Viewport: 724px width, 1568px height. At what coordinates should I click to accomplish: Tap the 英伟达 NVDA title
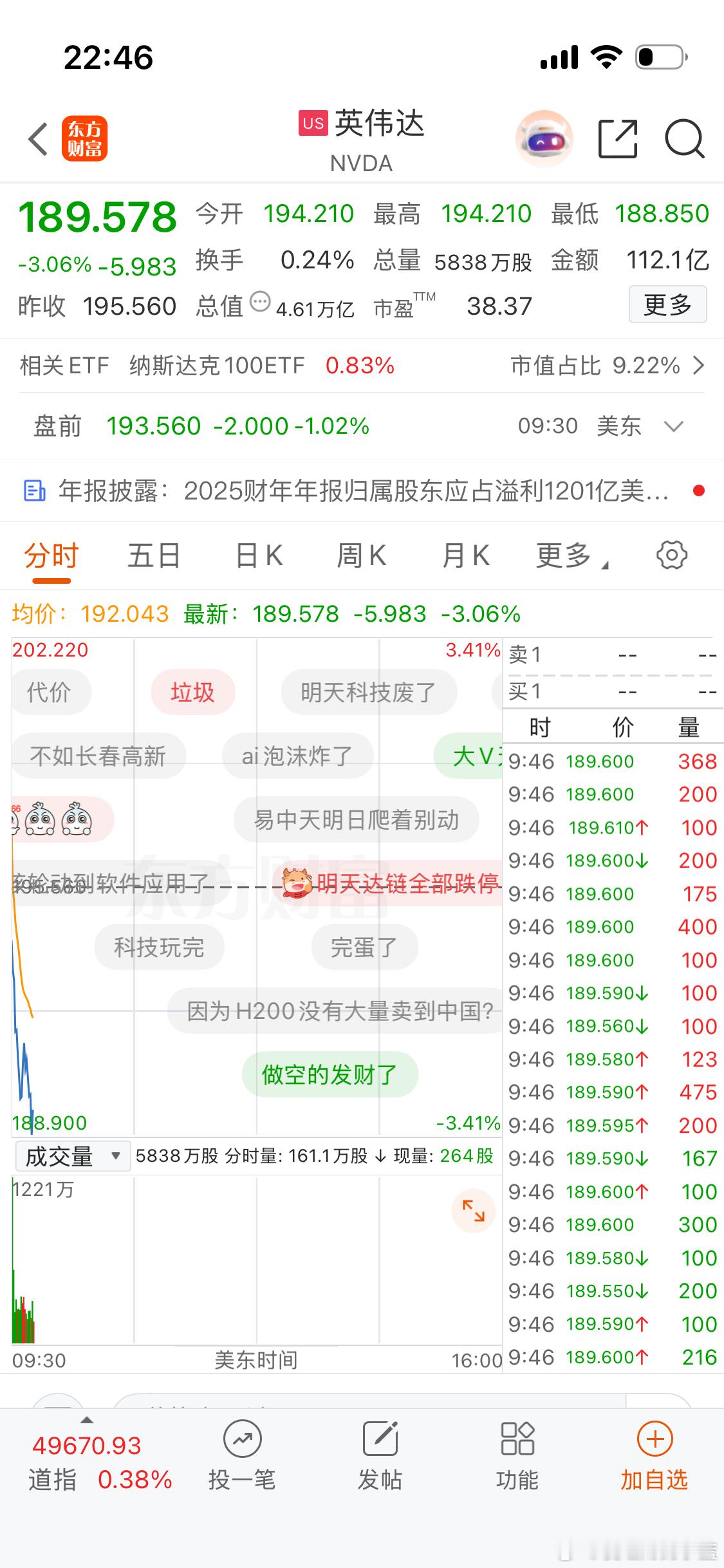[x=362, y=140]
